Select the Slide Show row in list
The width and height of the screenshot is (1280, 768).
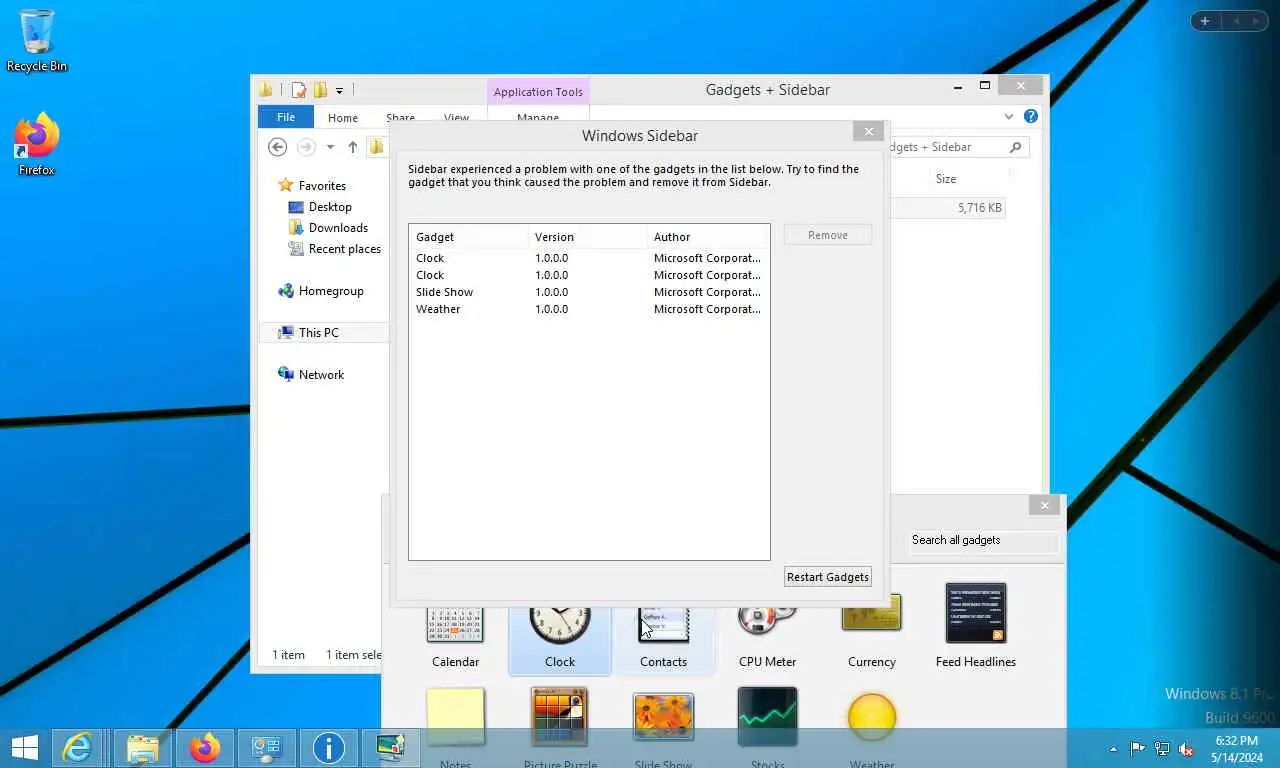click(x=589, y=292)
